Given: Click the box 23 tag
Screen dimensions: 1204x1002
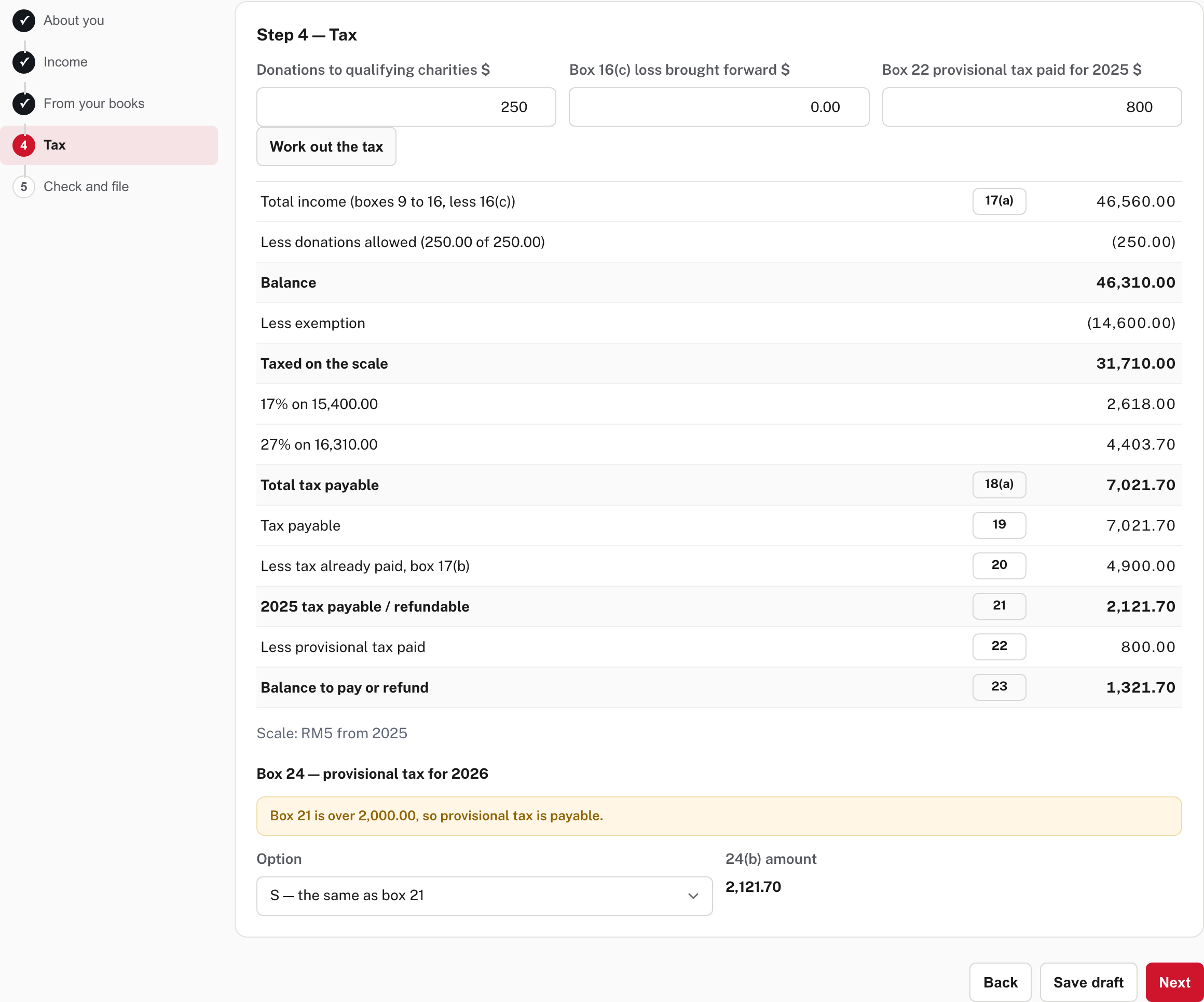Looking at the screenshot, I should pos(998,687).
